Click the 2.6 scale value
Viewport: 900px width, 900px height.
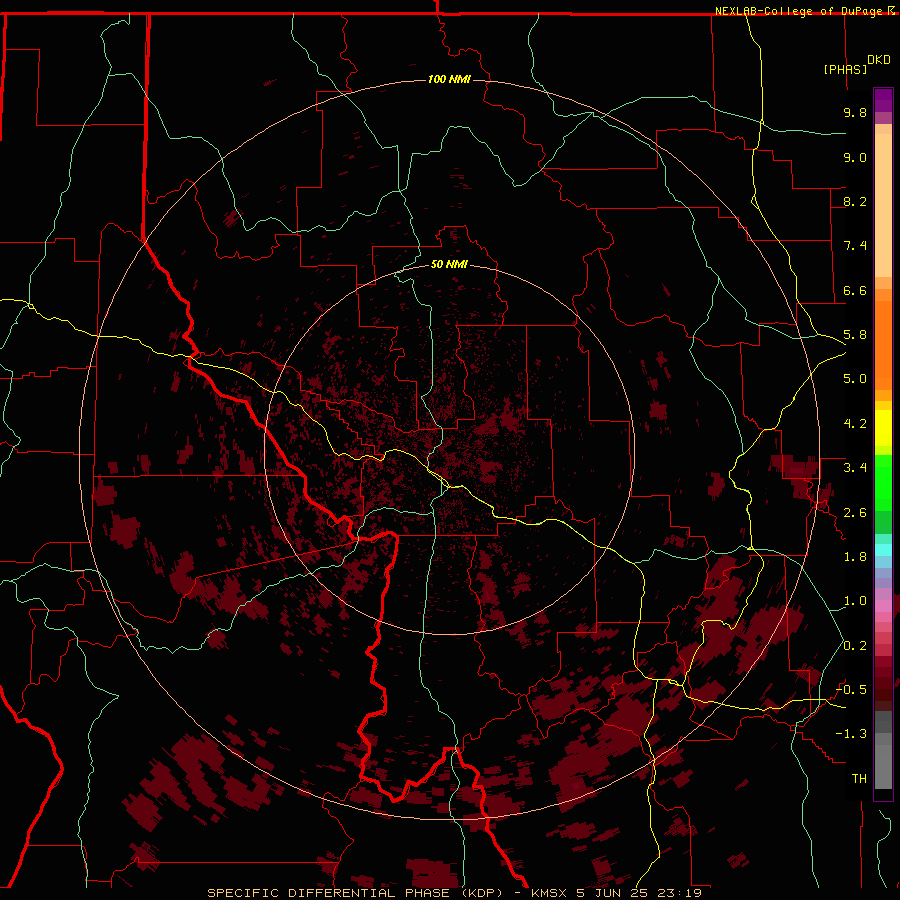point(855,513)
